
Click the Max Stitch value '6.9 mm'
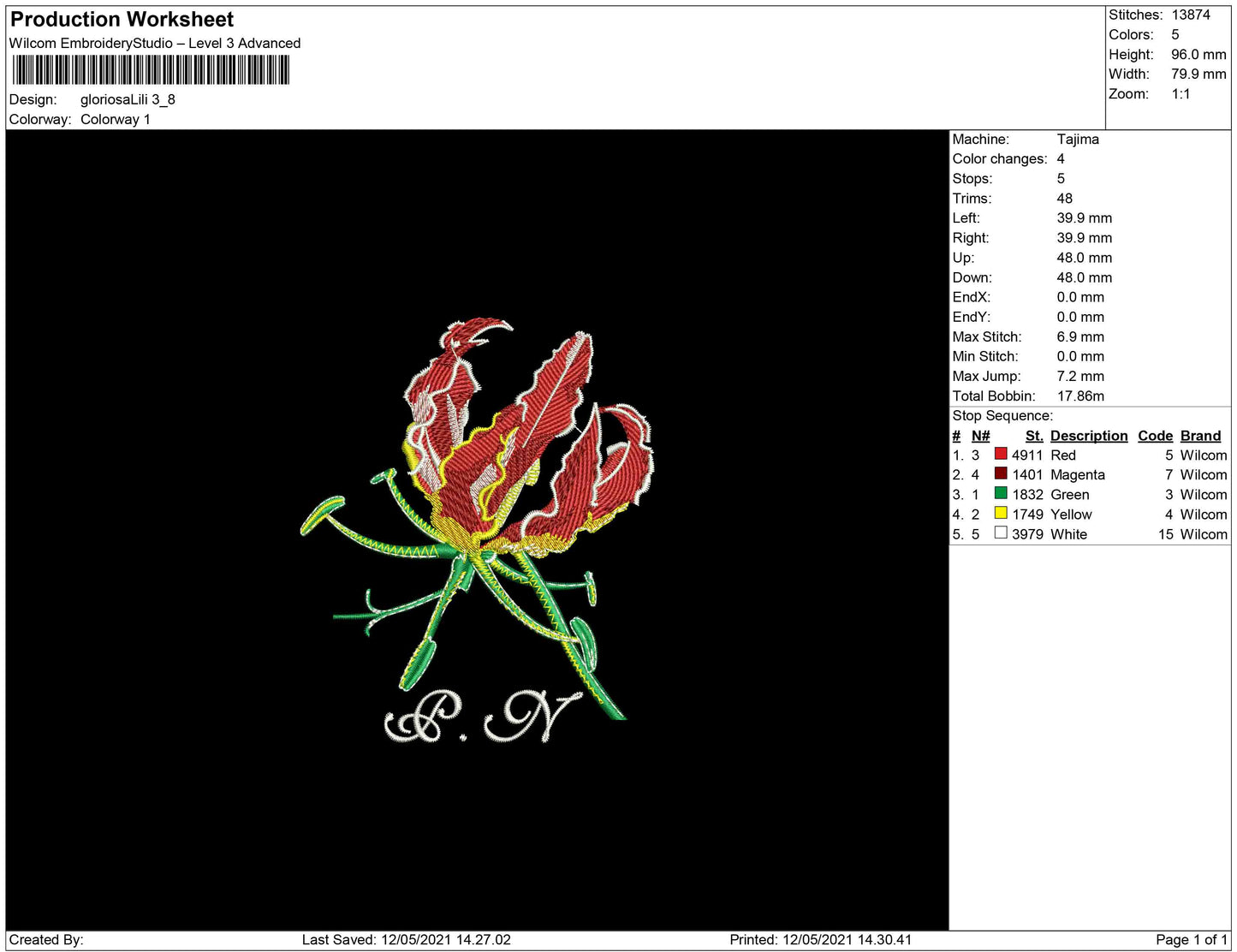(1080, 336)
